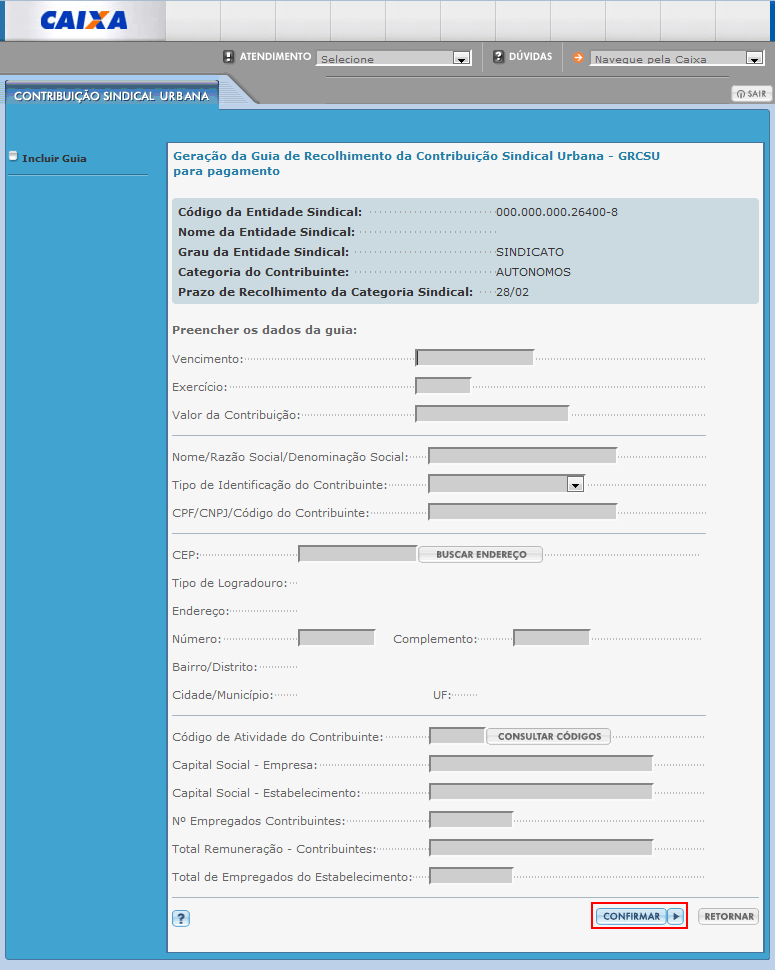Open the Navegue pela Caixa dropdown
The width and height of the screenshot is (775, 970).
click(677, 58)
